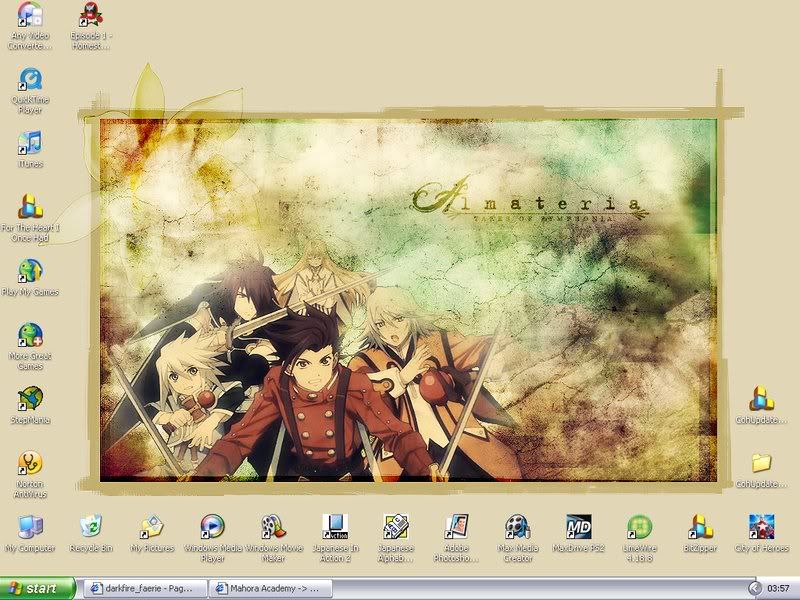The width and height of the screenshot is (800, 600).
Task: Expand hidden system tray icons arrow
Action: 755,589
